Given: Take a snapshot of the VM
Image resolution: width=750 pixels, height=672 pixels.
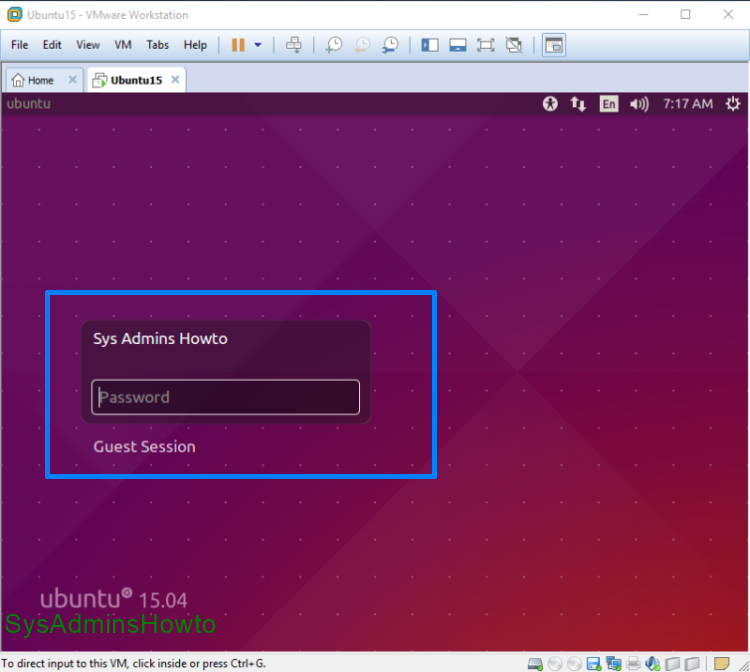Looking at the screenshot, I should pos(334,45).
